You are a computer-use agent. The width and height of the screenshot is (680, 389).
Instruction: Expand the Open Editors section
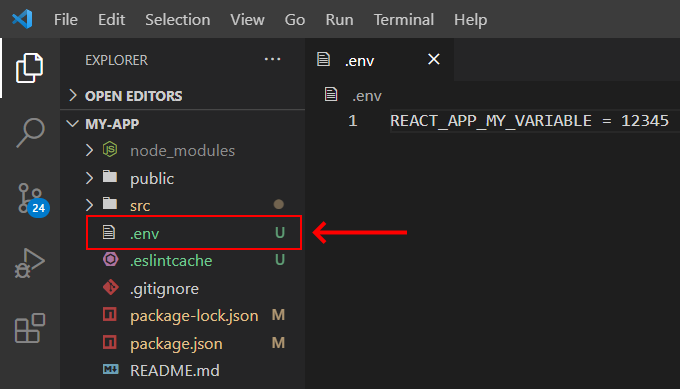click(x=73, y=95)
